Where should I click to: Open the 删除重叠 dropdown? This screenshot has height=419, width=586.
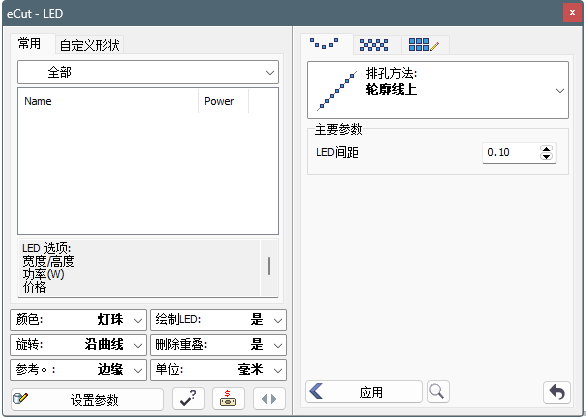pyautogui.click(x=218, y=345)
